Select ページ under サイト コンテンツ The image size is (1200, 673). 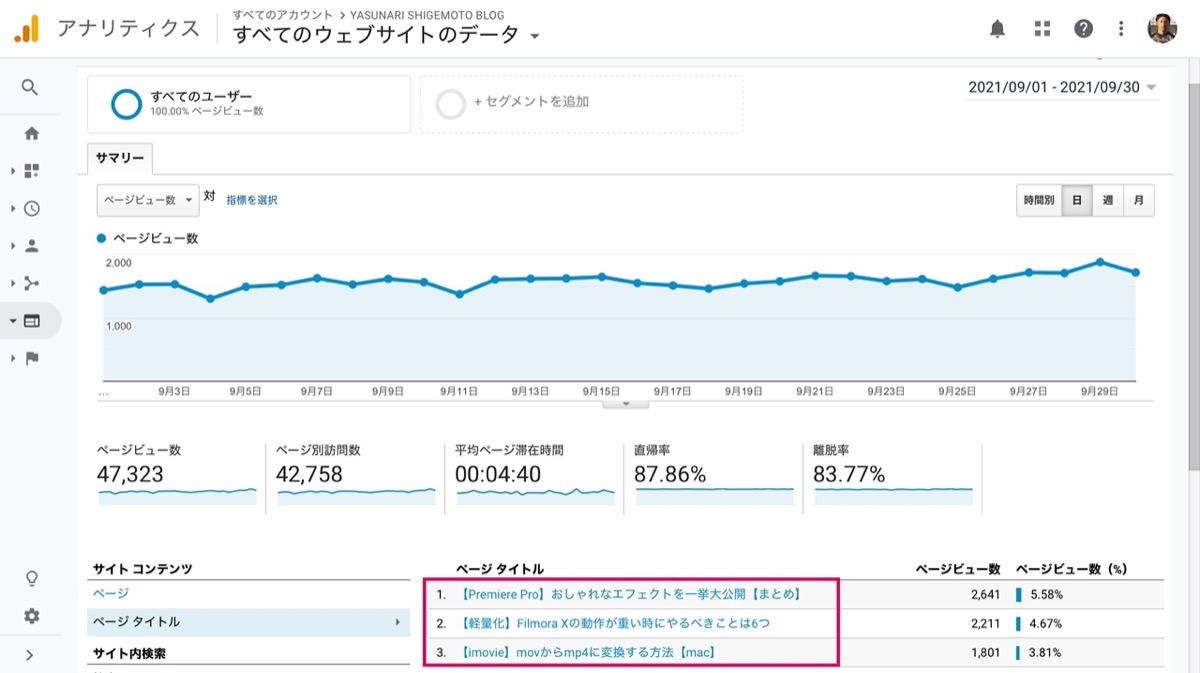tap(110, 594)
